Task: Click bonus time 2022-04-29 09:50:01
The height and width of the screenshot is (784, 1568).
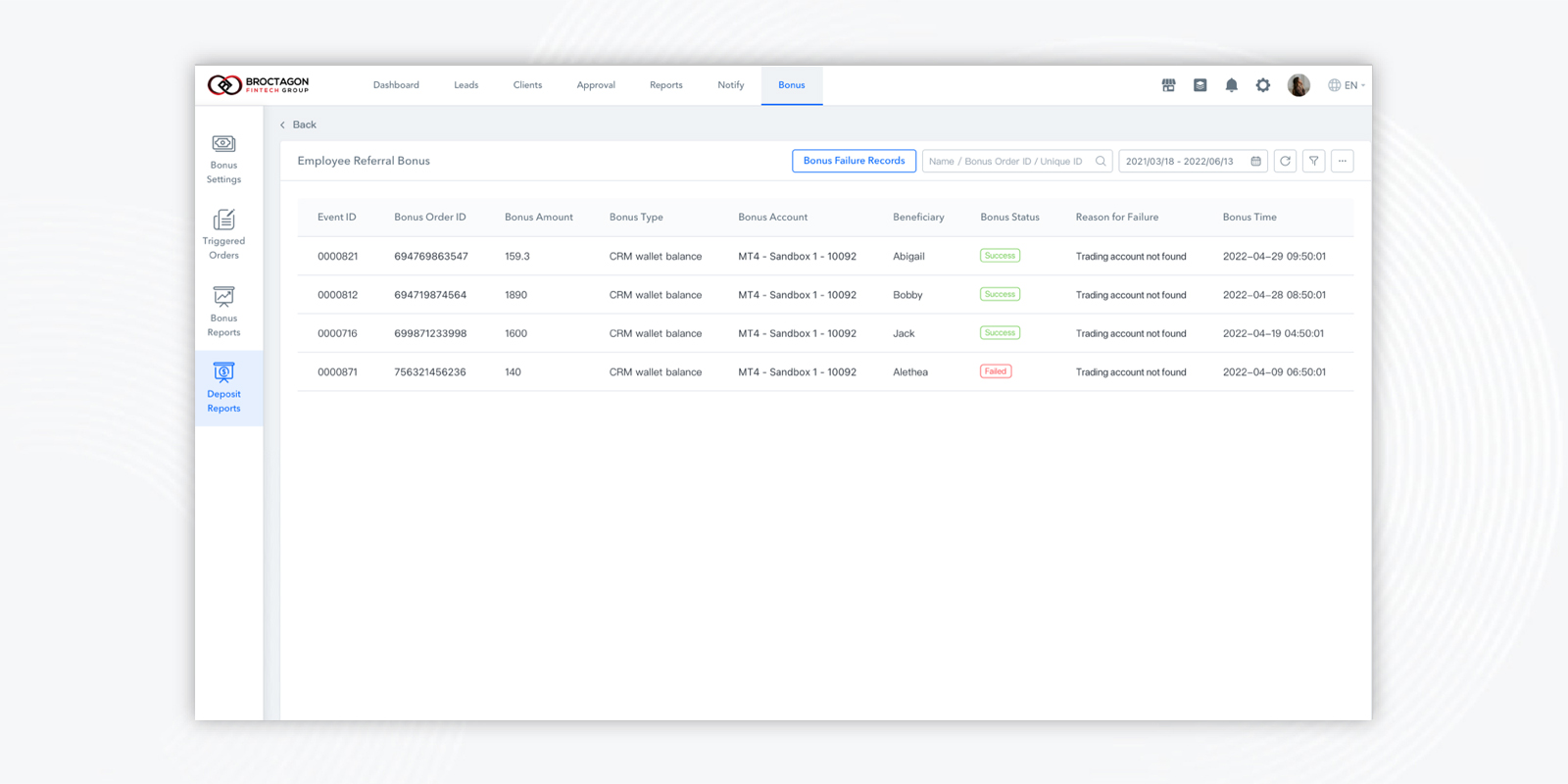Action: (x=1274, y=257)
